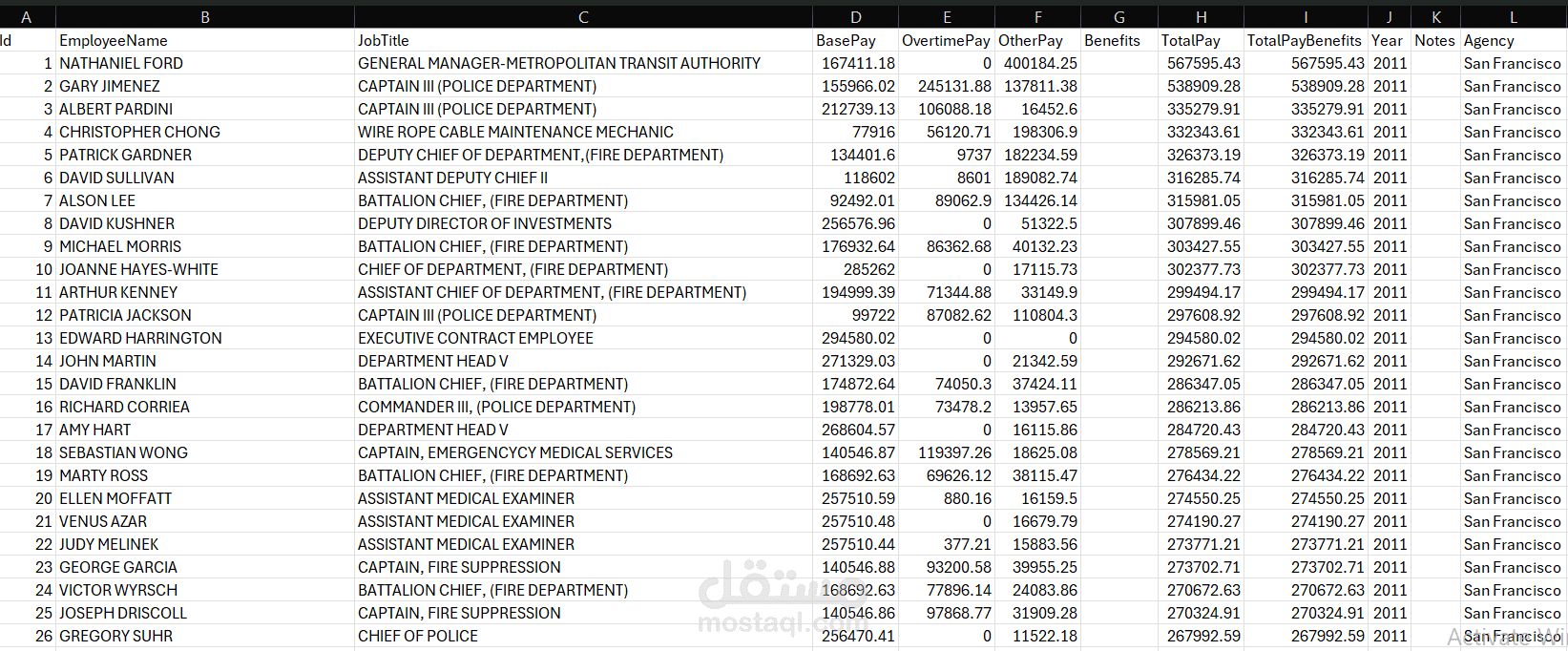
Task: Select the SEBASTIAN WONG name cell
Action: 205,452
